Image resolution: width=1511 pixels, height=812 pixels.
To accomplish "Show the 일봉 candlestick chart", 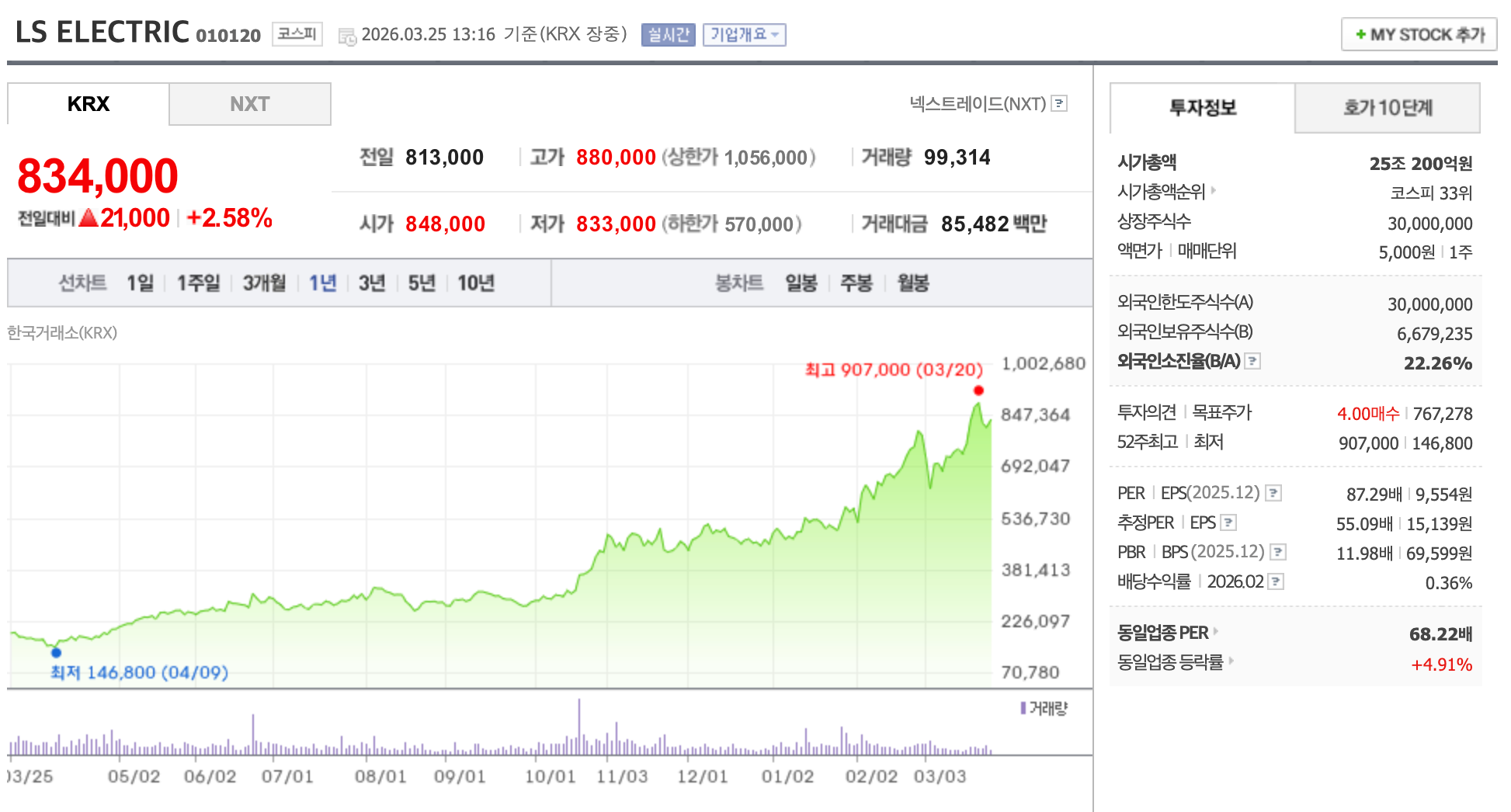I will [x=801, y=283].
